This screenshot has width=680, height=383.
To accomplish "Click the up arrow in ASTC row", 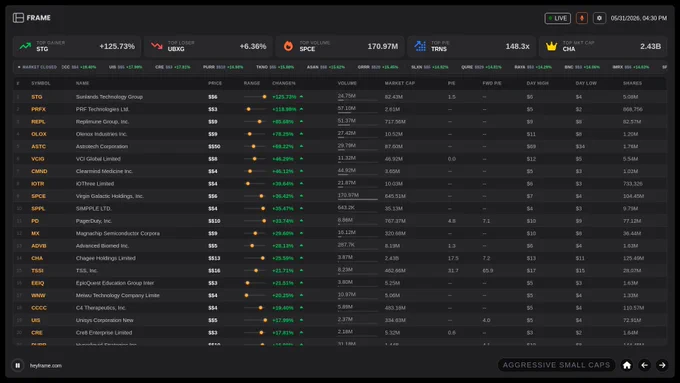I will (x=301, y=147).
